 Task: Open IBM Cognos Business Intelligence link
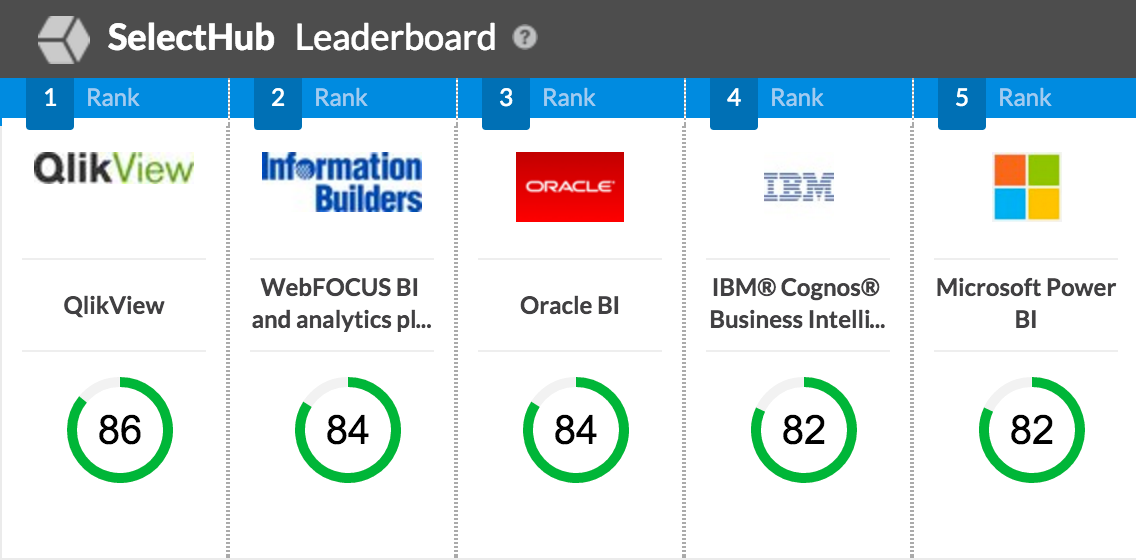point(798,304)
